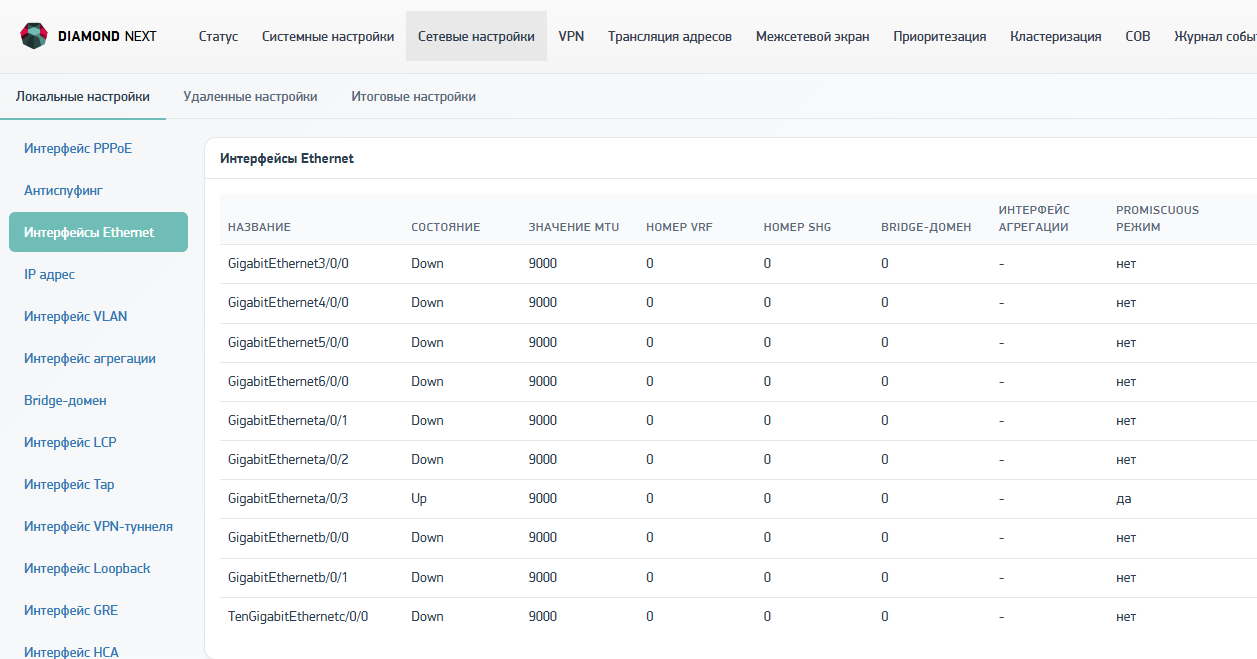Image resolution: width=1257 pixels, height=659 pixels.
Task: Select row GigabitEthernet3/0/0
Action: coord(738,264)
